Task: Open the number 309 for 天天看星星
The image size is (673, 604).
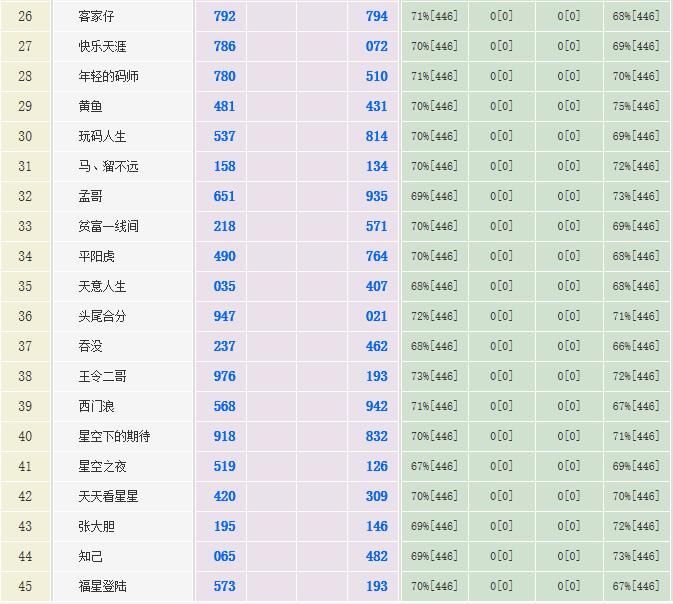Action: pyautogui.click(x=376, y=497)
